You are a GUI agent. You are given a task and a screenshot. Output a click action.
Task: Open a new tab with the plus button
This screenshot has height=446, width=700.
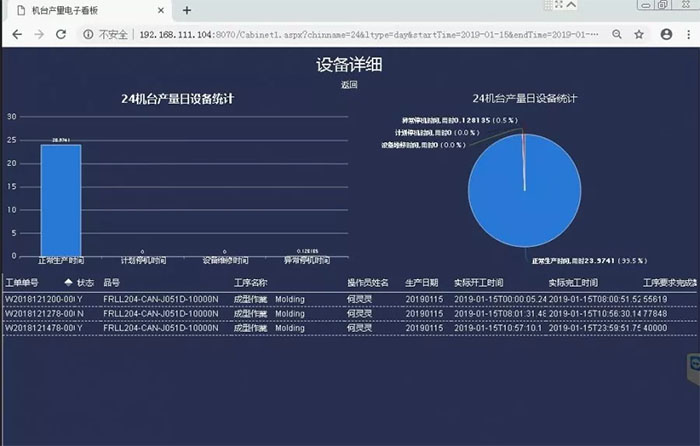(186, 10)
